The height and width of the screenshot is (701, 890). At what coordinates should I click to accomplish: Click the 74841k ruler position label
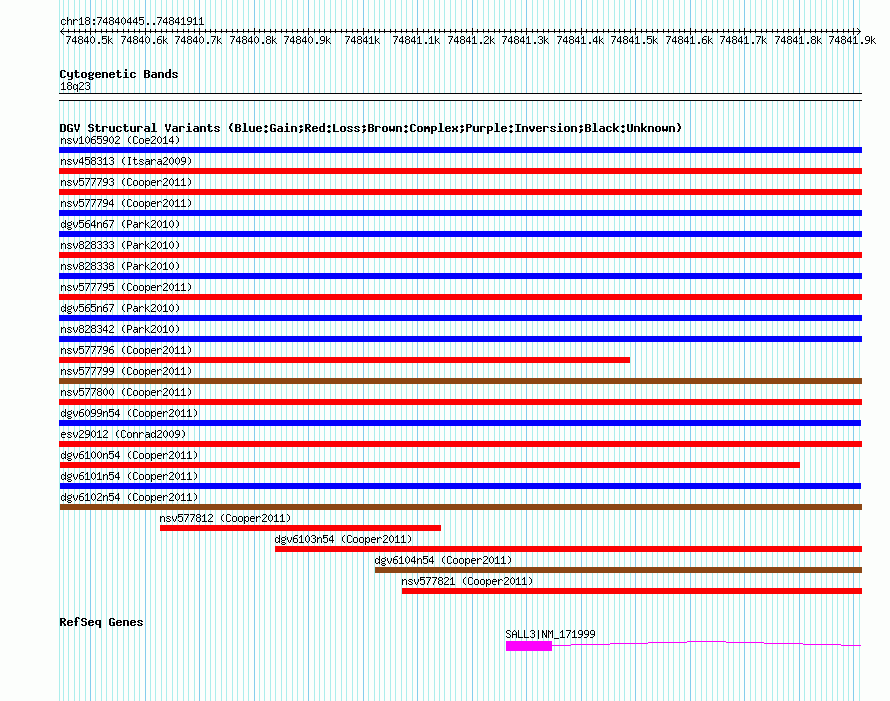[362, 40]
